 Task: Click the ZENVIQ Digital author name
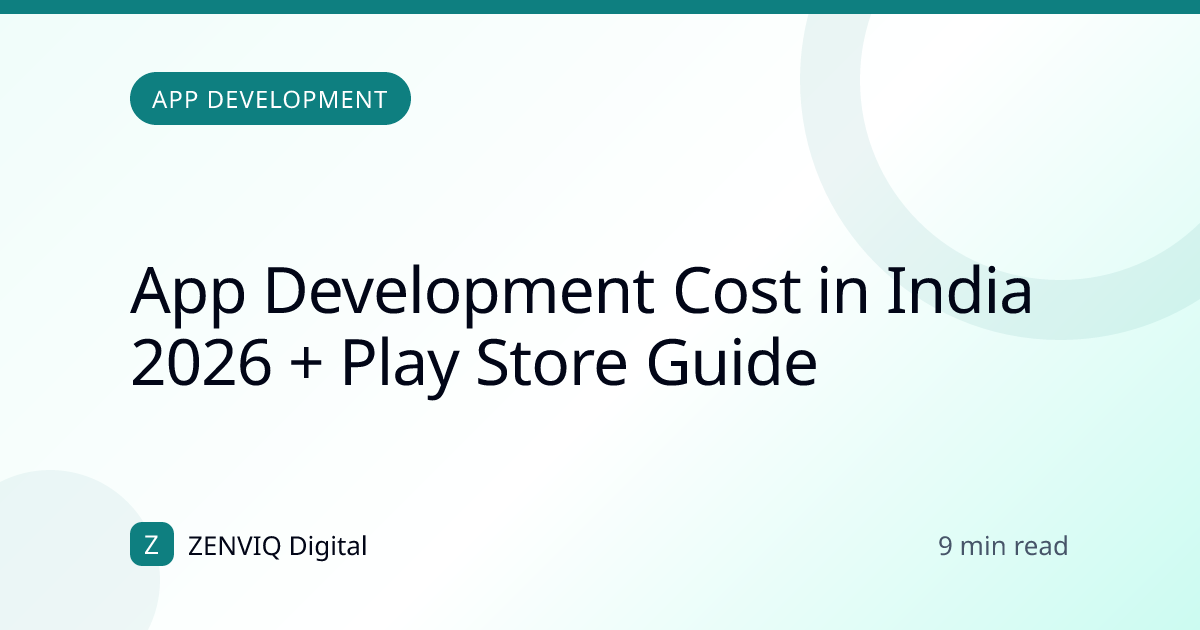tap(277, 546)
